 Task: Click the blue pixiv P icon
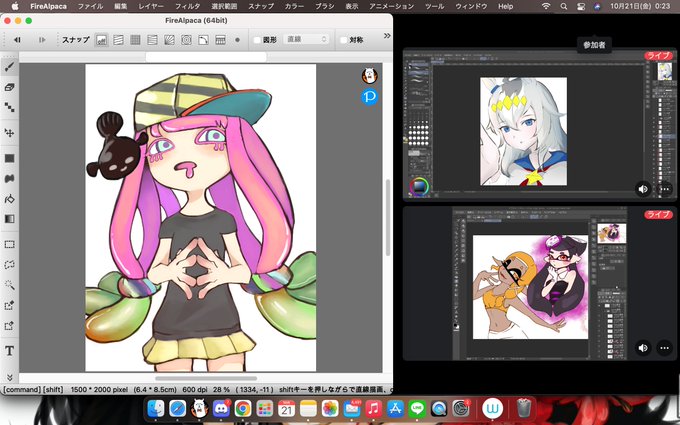369,97
